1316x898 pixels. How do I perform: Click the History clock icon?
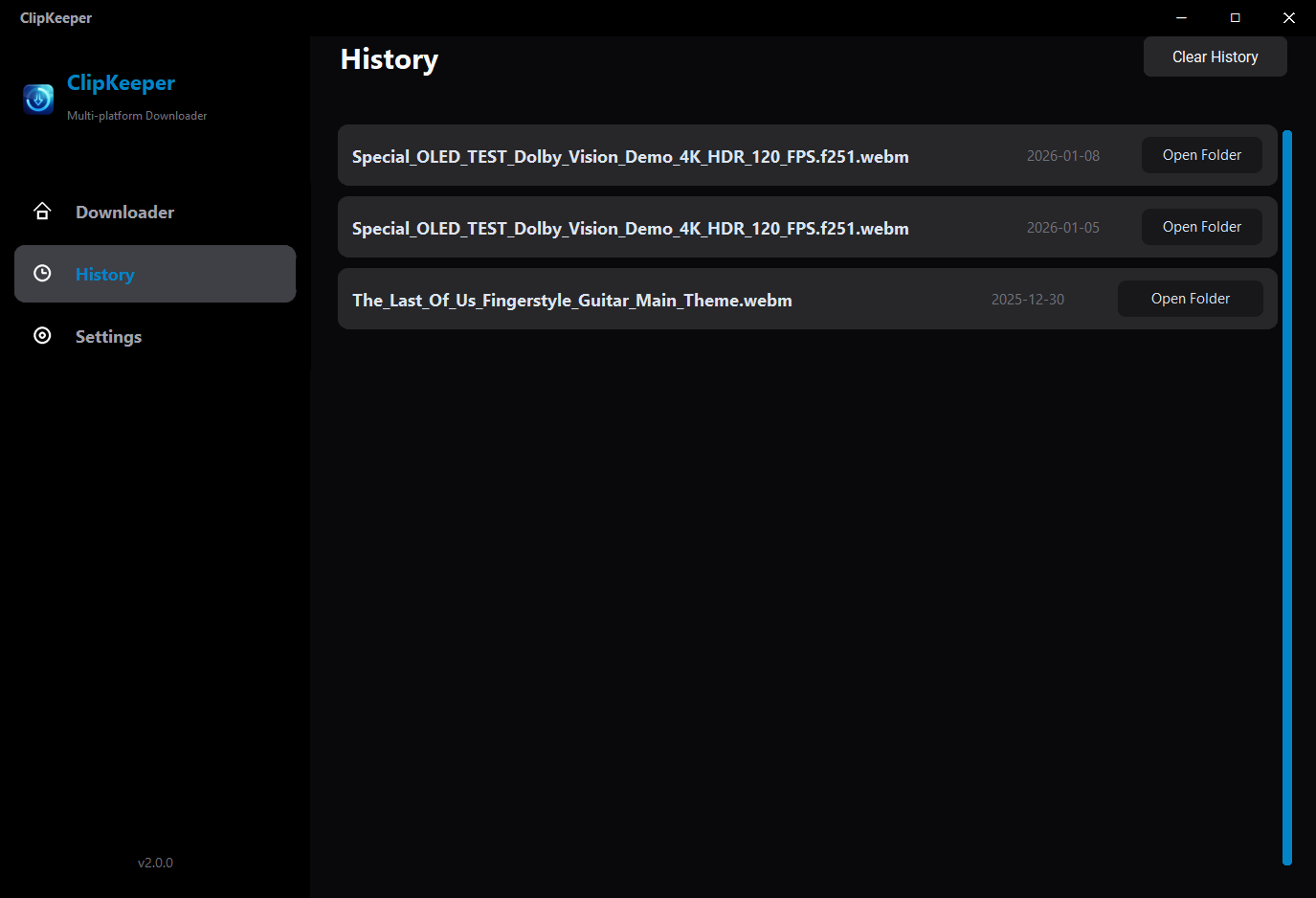(x=42, y=274)
